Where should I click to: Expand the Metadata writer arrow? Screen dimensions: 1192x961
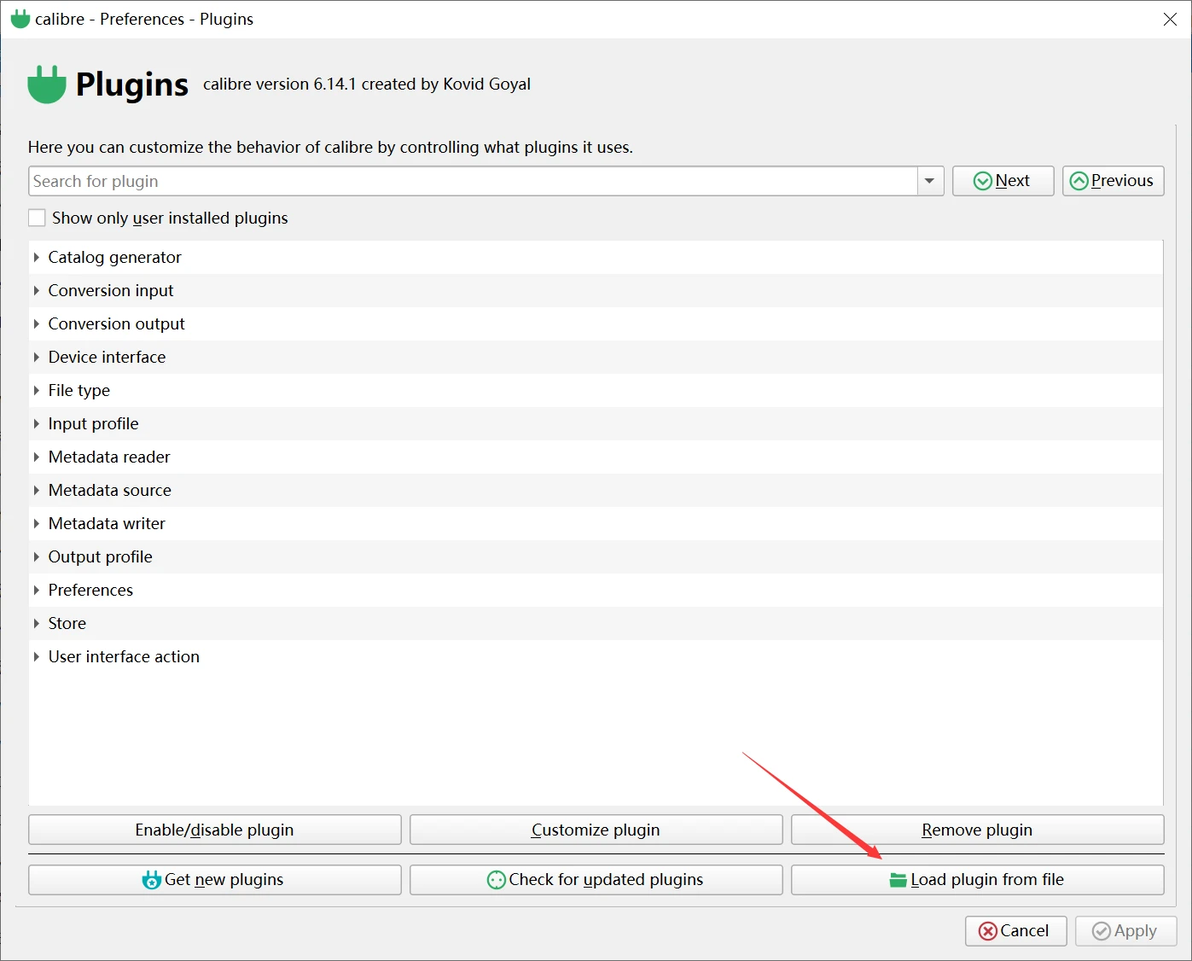pos(36,524)
